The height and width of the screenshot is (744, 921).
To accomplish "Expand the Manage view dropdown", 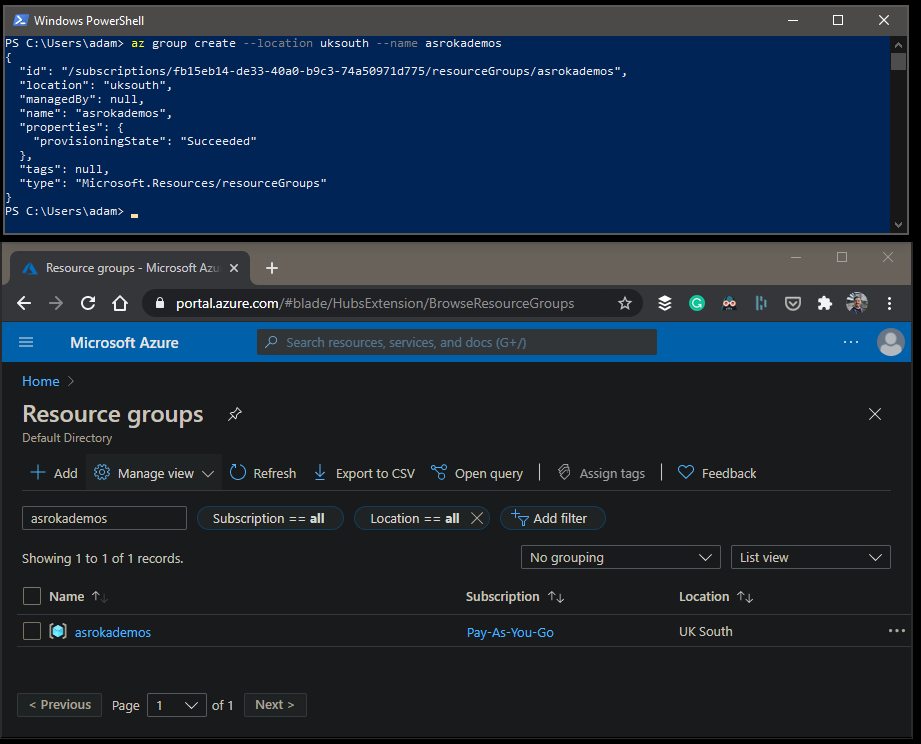I will click(x=155, y=473).
